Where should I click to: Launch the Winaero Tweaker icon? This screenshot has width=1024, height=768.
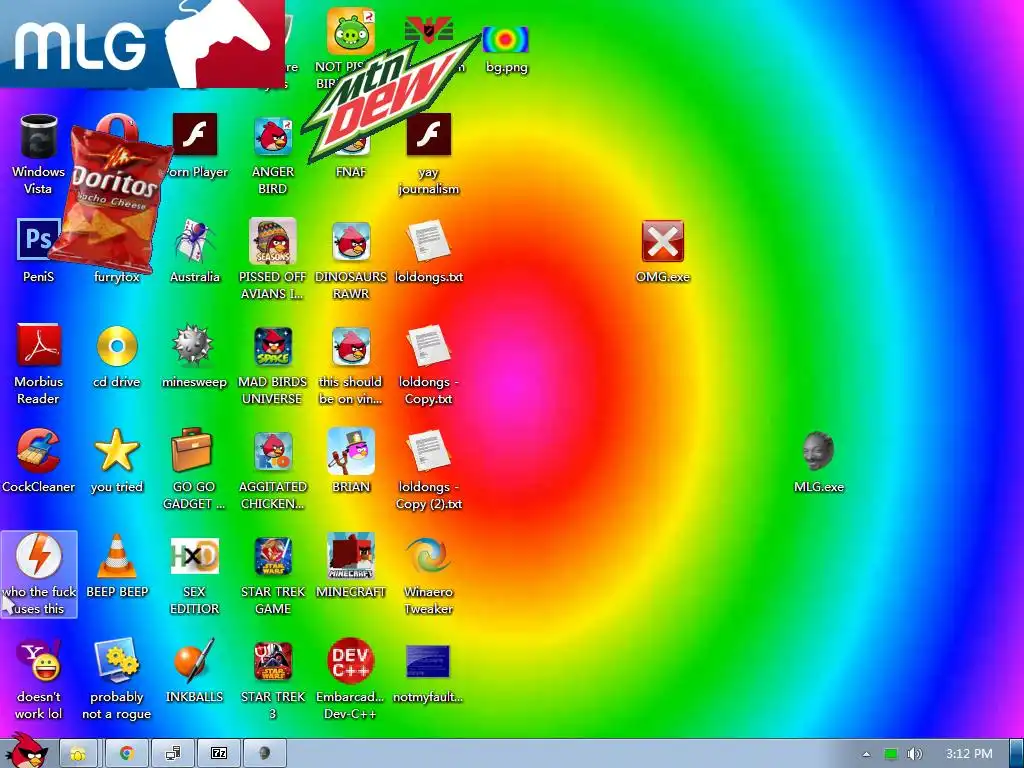(x=428, y=556)
